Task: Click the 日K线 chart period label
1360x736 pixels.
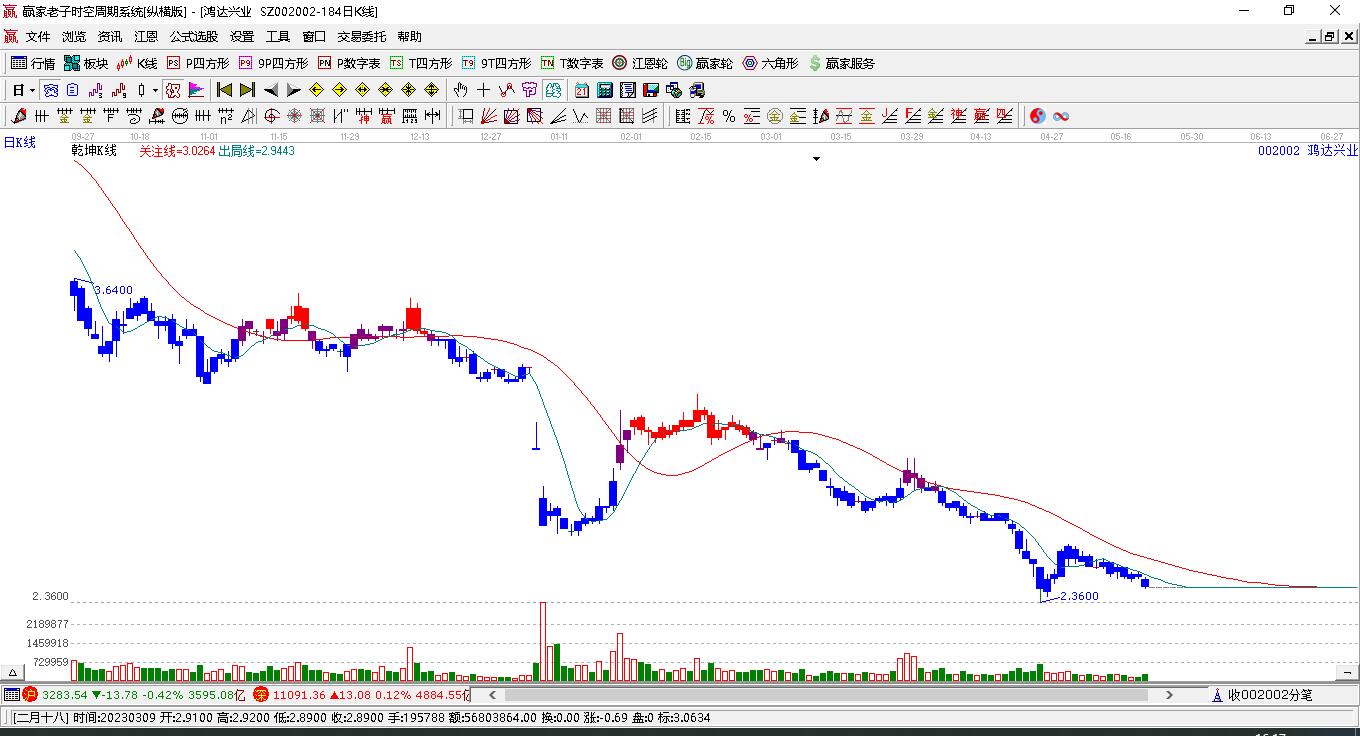Action: [x=19, y=143]
